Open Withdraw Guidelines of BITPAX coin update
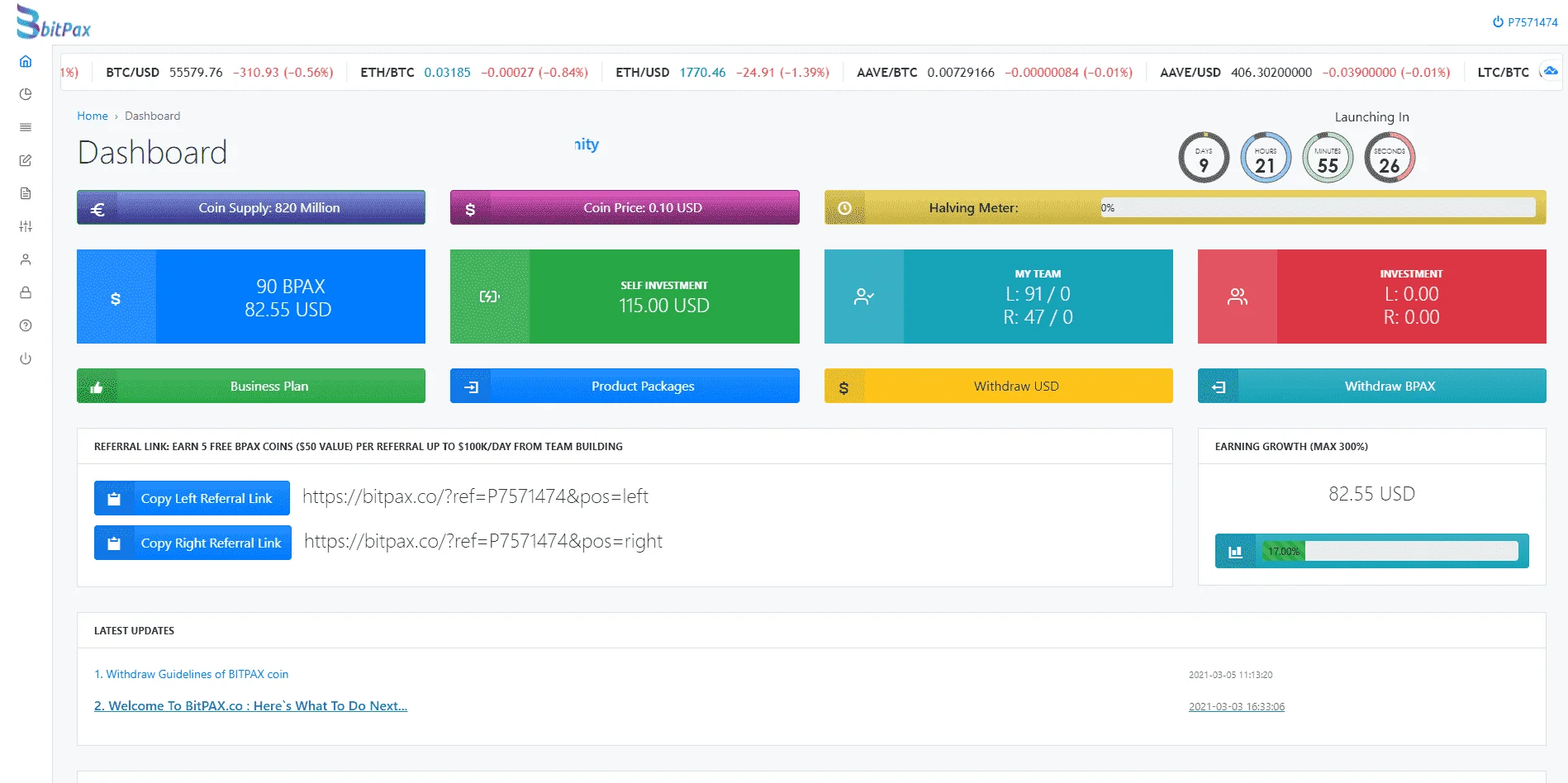The image size is (1568, 783). pos(192,674)
